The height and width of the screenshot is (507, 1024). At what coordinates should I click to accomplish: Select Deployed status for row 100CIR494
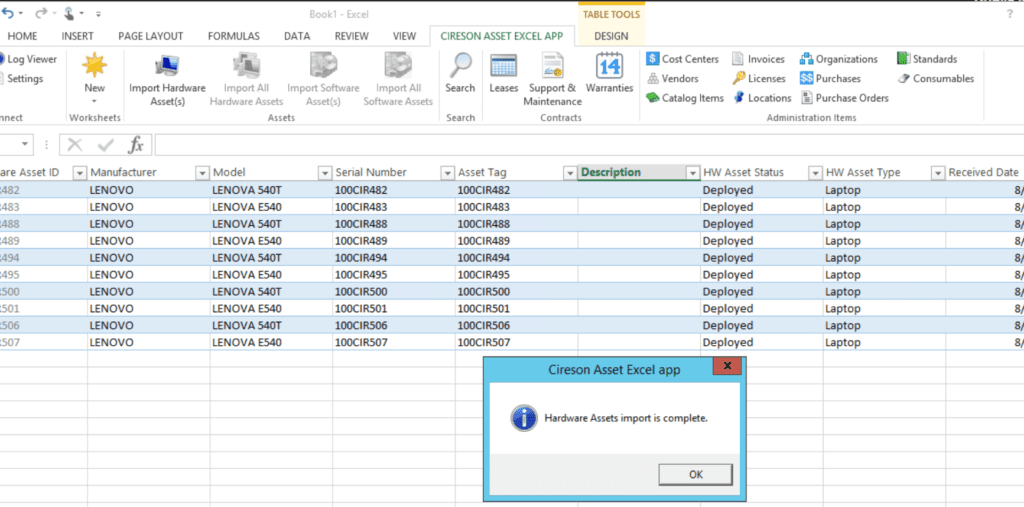pyautogui.click(x=761, y=257)
